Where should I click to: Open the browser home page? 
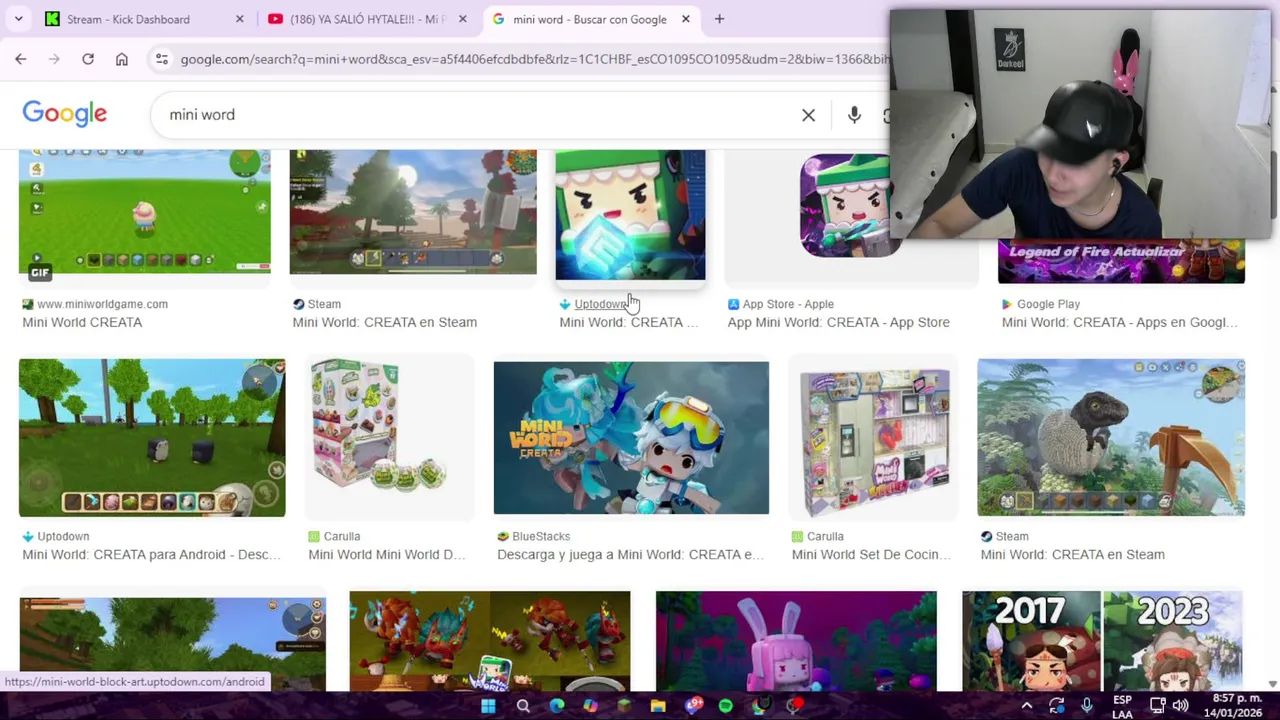coord(122,59)
